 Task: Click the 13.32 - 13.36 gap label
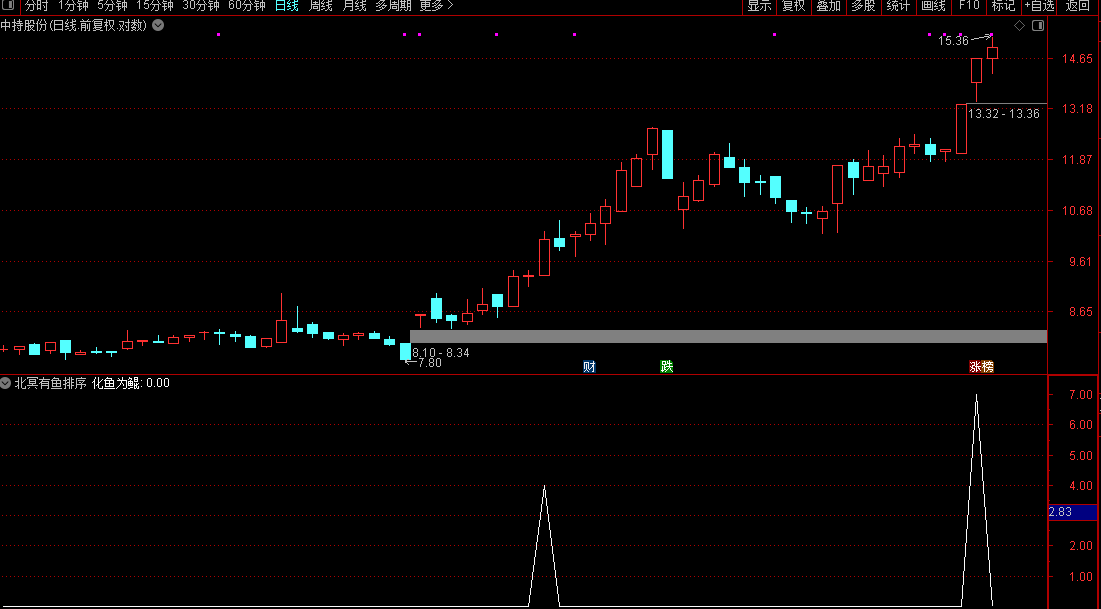pos(1003,114)
